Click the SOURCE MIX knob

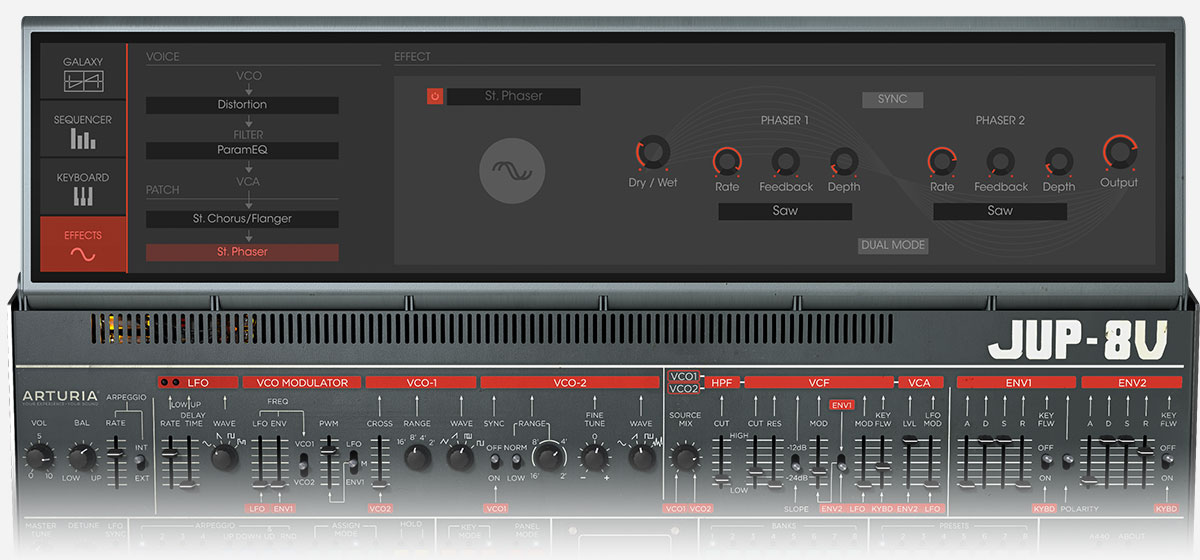[685, 458]
